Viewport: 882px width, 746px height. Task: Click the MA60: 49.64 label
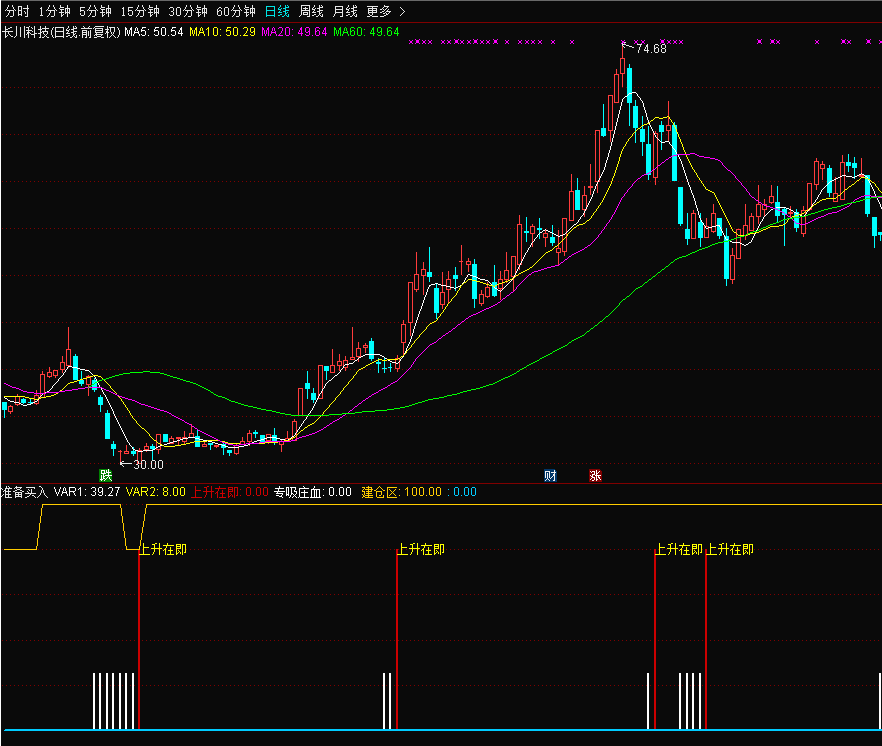pos(366,32)
